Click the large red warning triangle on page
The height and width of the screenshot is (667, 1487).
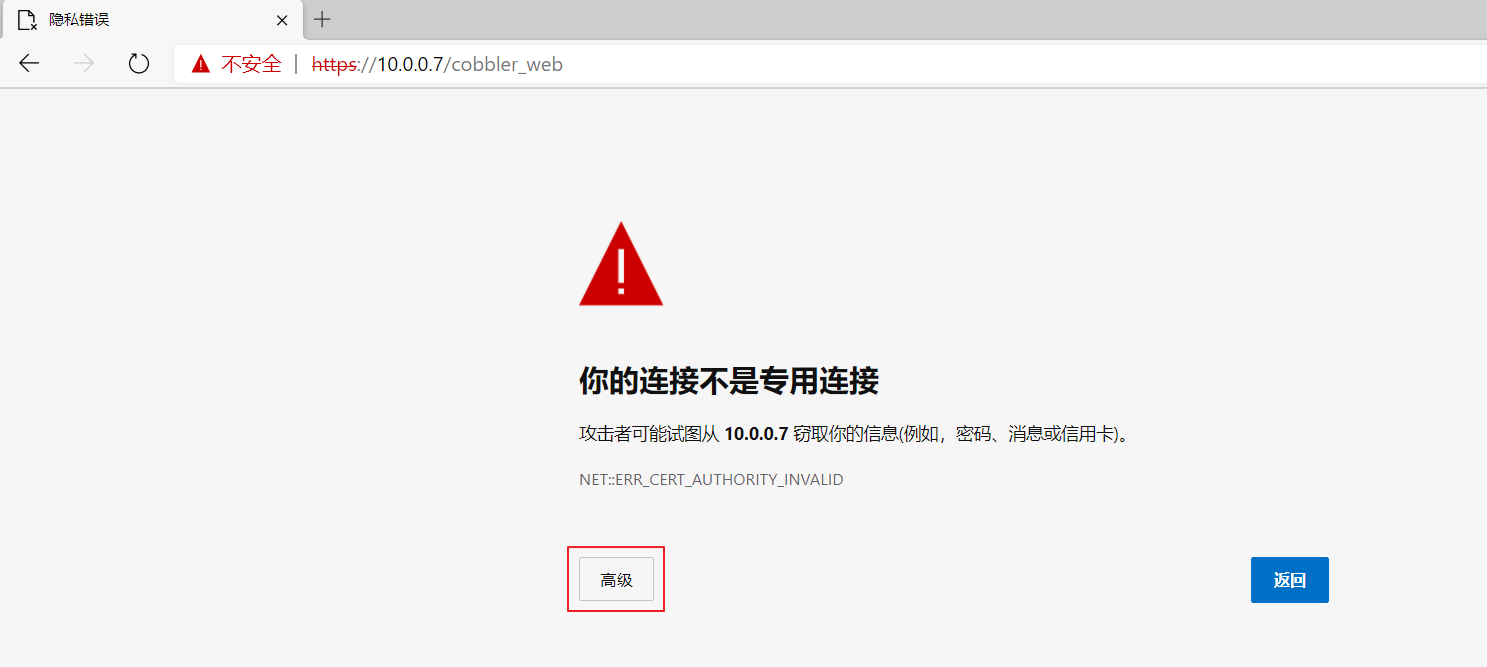tap(621, 264)
